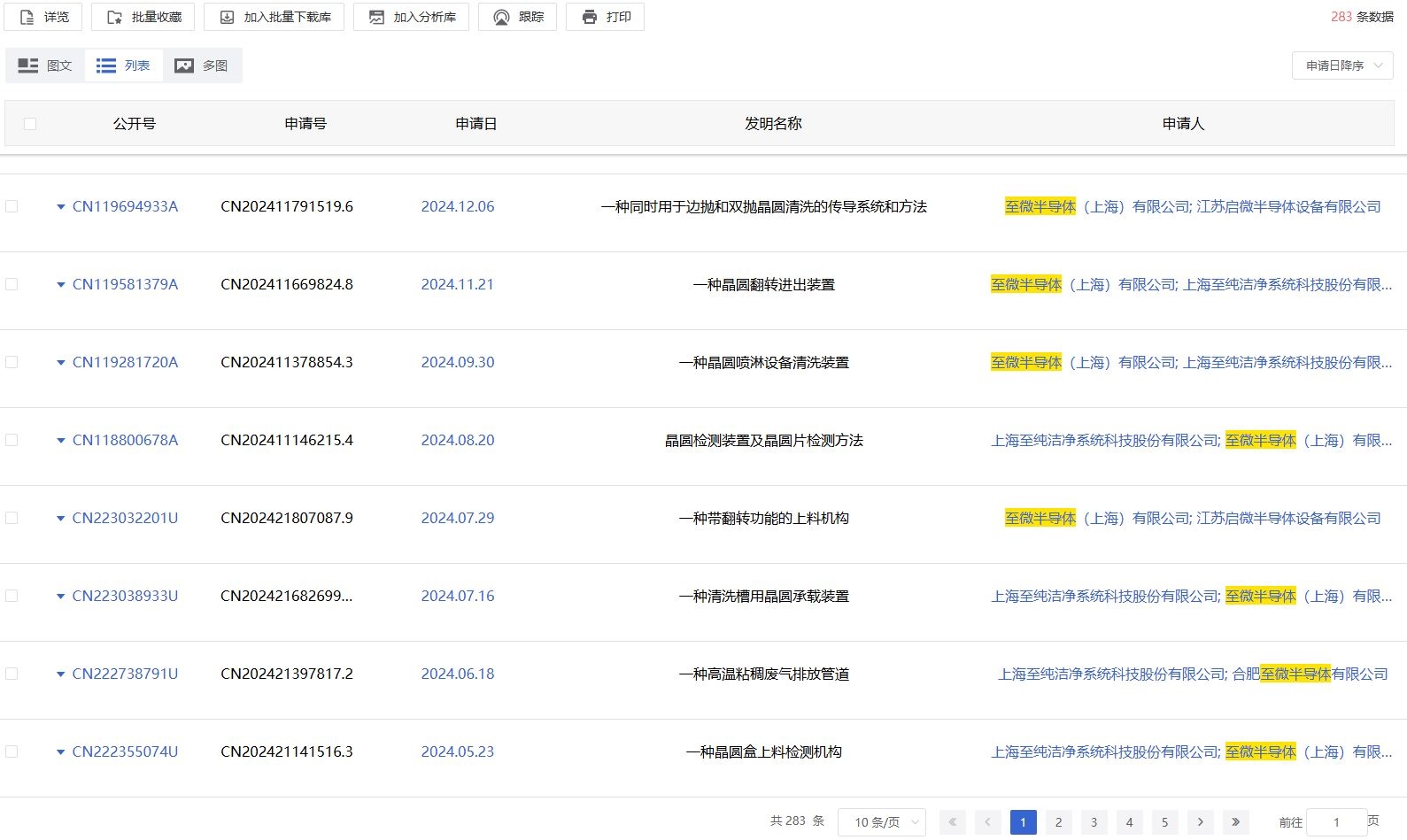This screenshot has height=840, width=1407.
Task: Check the row CN222738791U checkbox
Action: coord(12,674)
